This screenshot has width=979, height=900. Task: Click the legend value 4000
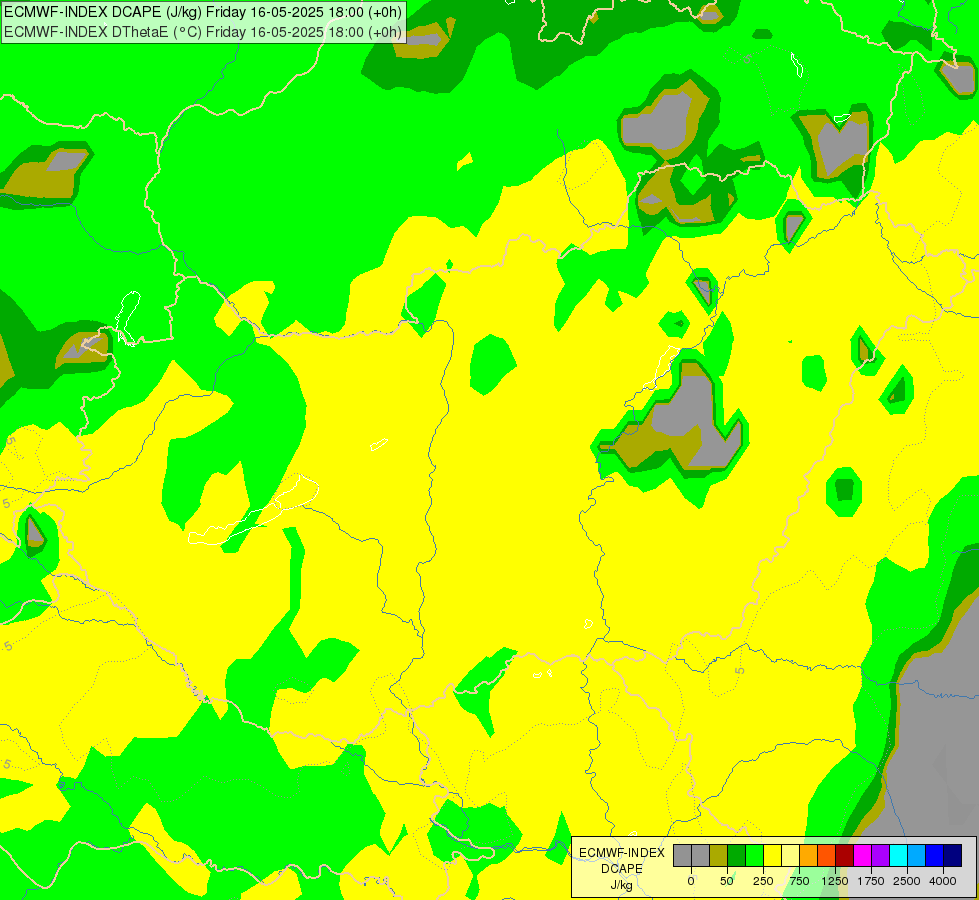pos(943,881)
